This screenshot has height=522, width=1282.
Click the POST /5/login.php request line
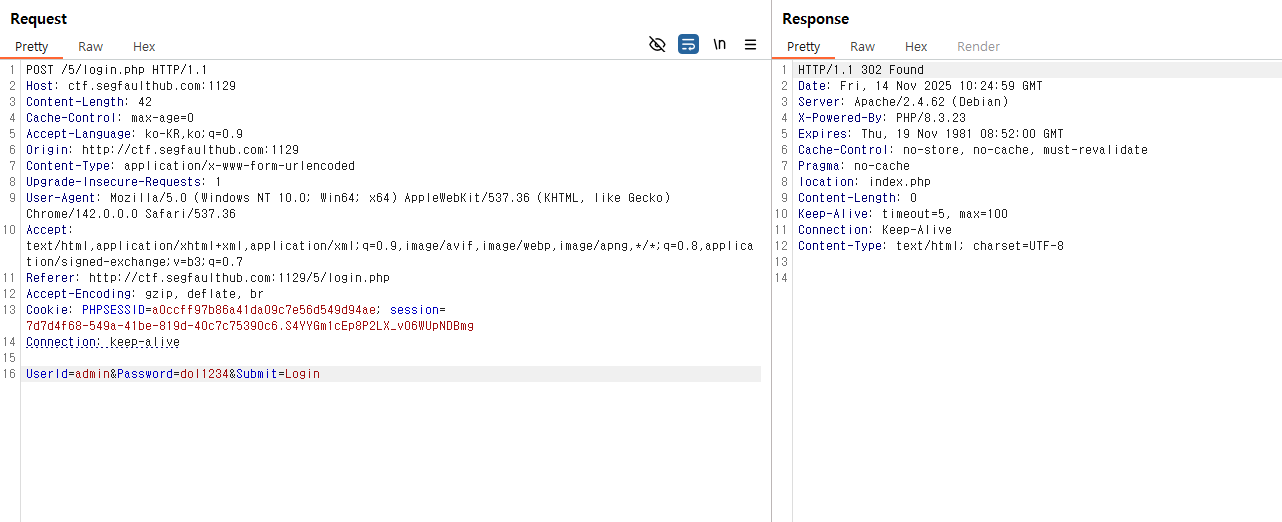pos(116,70)
